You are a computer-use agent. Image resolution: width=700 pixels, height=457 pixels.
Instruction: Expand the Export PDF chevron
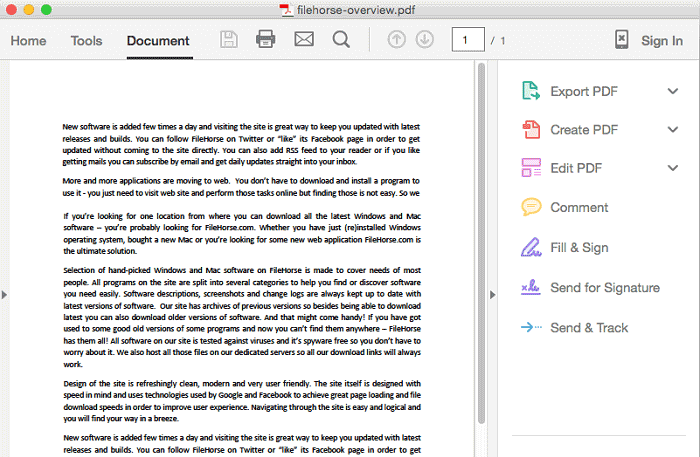point(672,92)
